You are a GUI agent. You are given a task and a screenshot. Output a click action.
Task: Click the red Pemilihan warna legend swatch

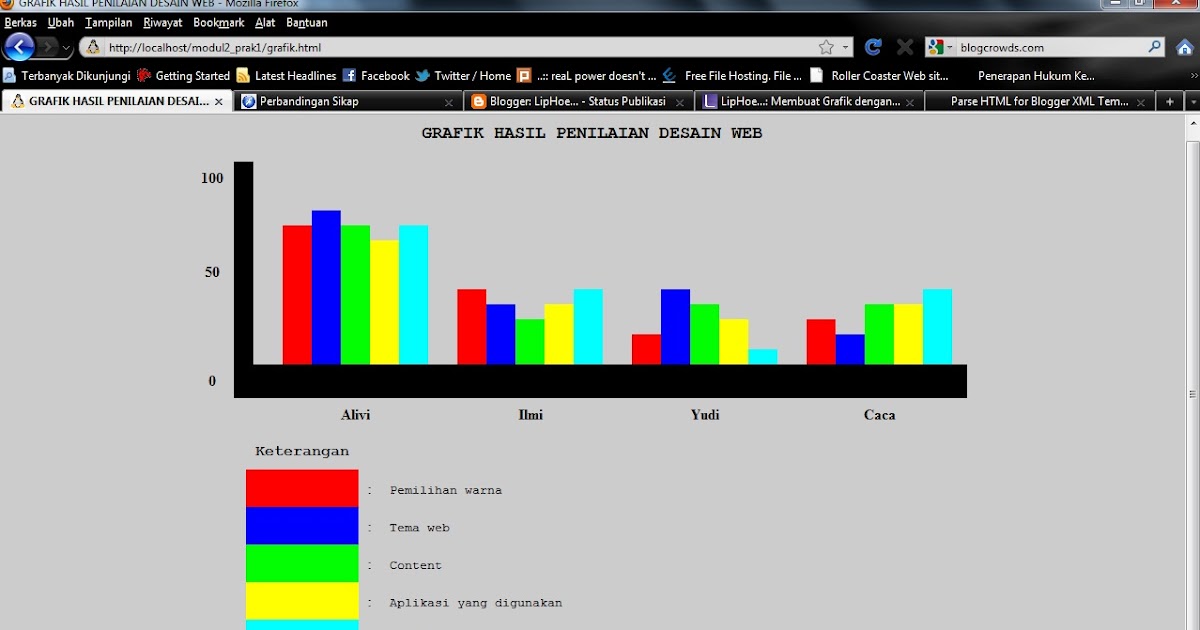pos(302,488)
